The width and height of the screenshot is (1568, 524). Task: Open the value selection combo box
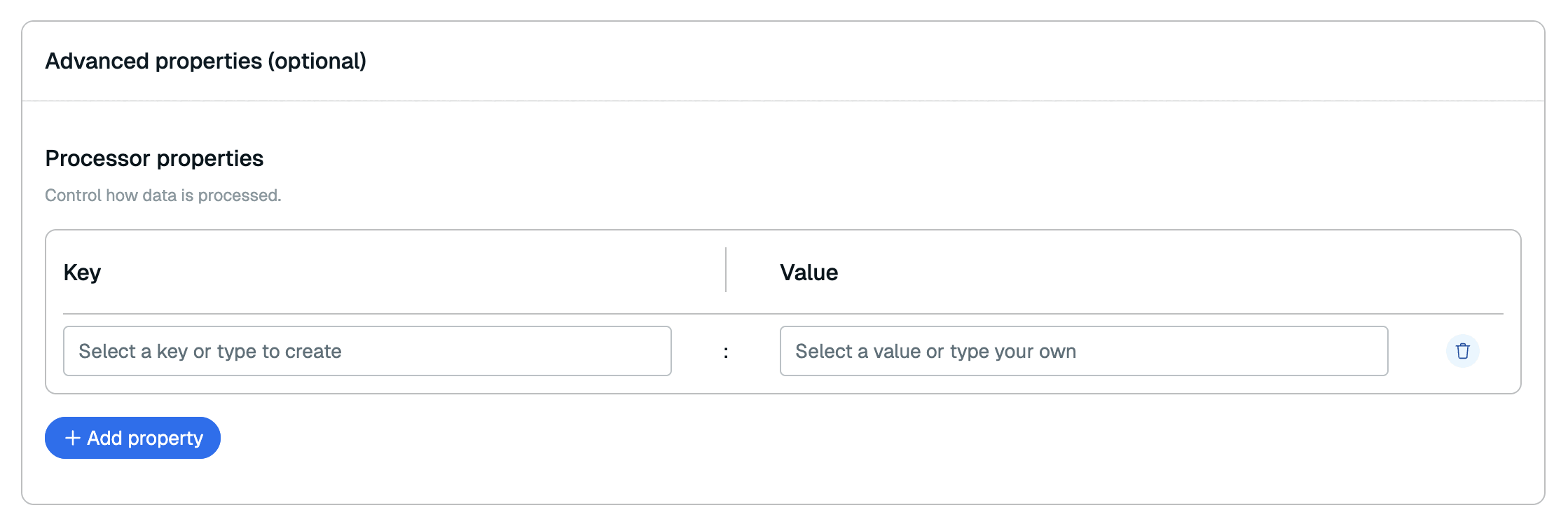point(1083,351)
